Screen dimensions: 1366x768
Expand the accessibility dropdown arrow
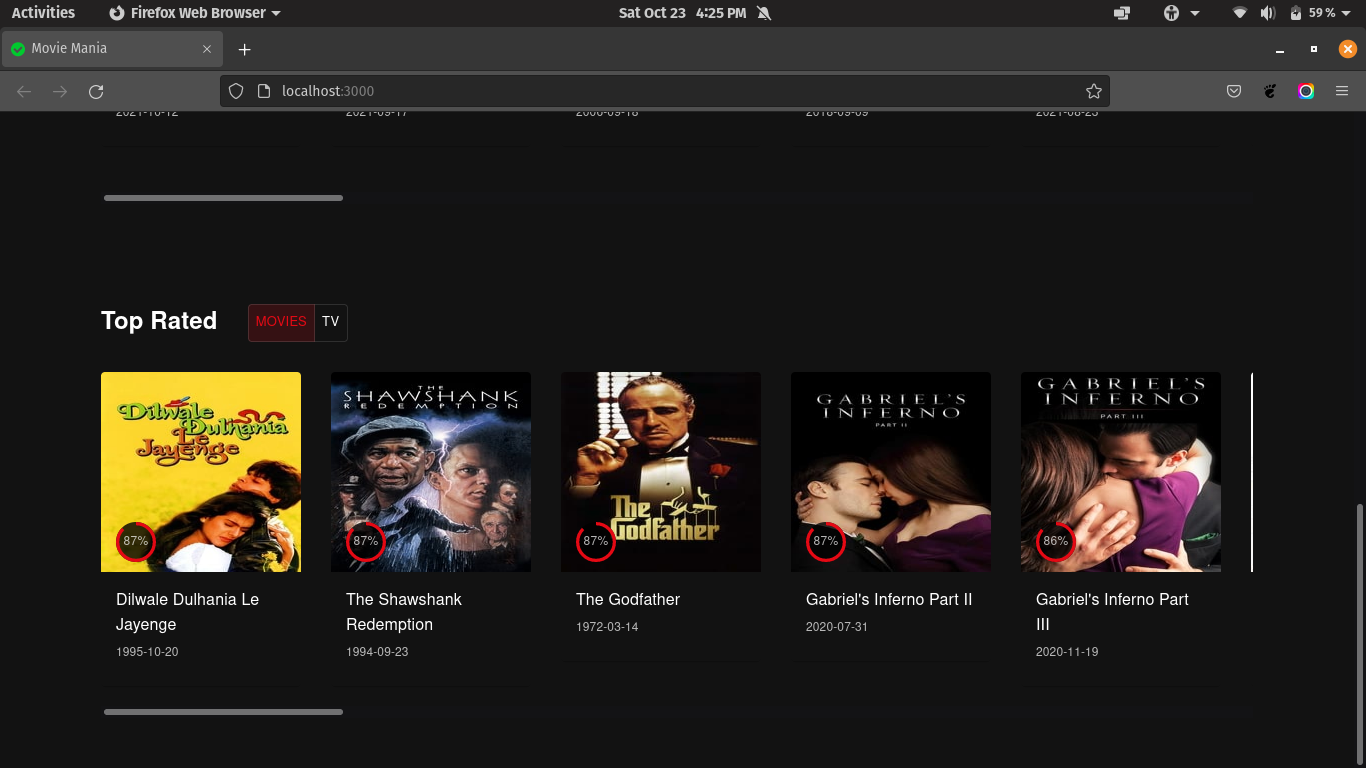pyautogui.click(x=1195, y=13)
